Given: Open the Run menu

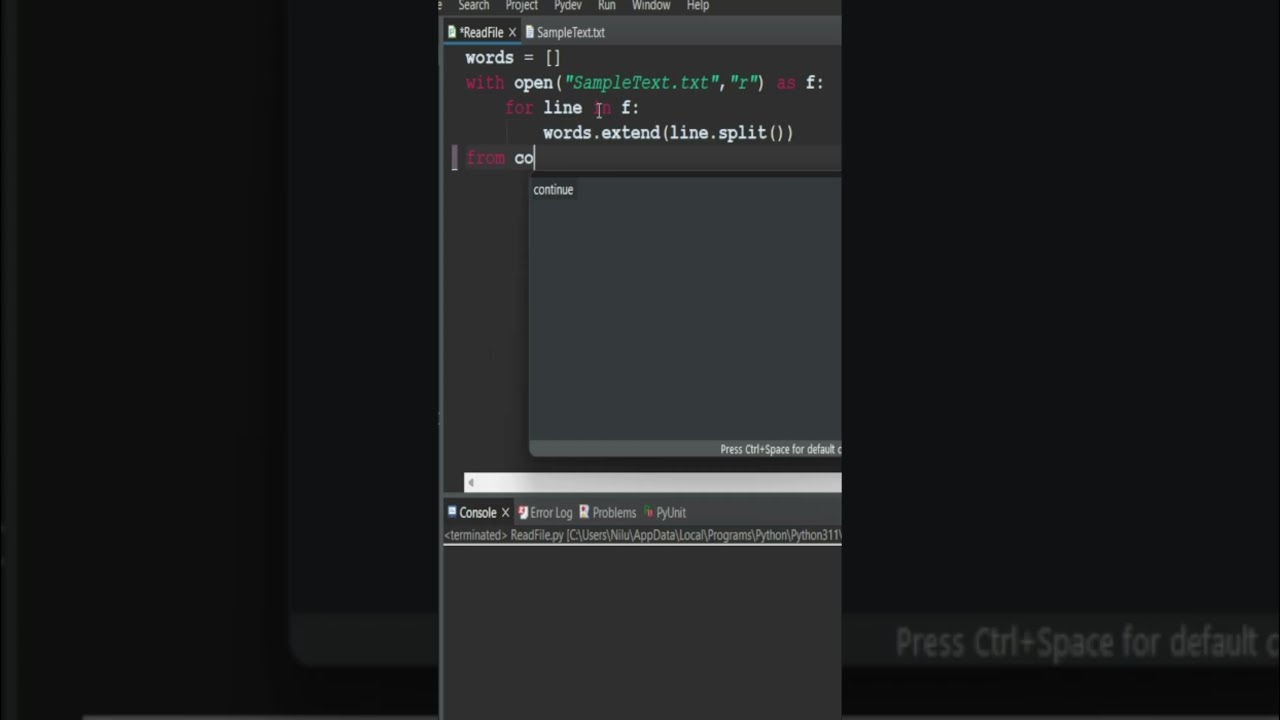Looking at the screenshot, I should pyautogui.click(x=607, y=6).
